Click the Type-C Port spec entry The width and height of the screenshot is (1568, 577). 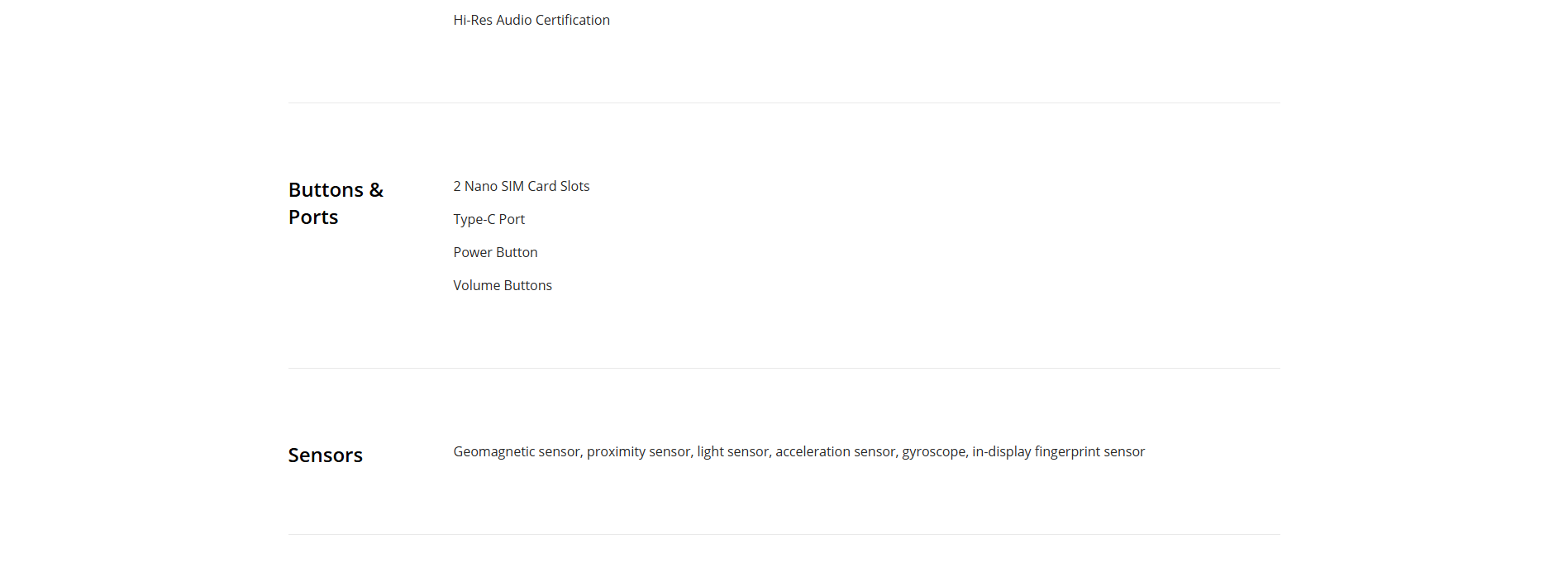pos(489,219)
